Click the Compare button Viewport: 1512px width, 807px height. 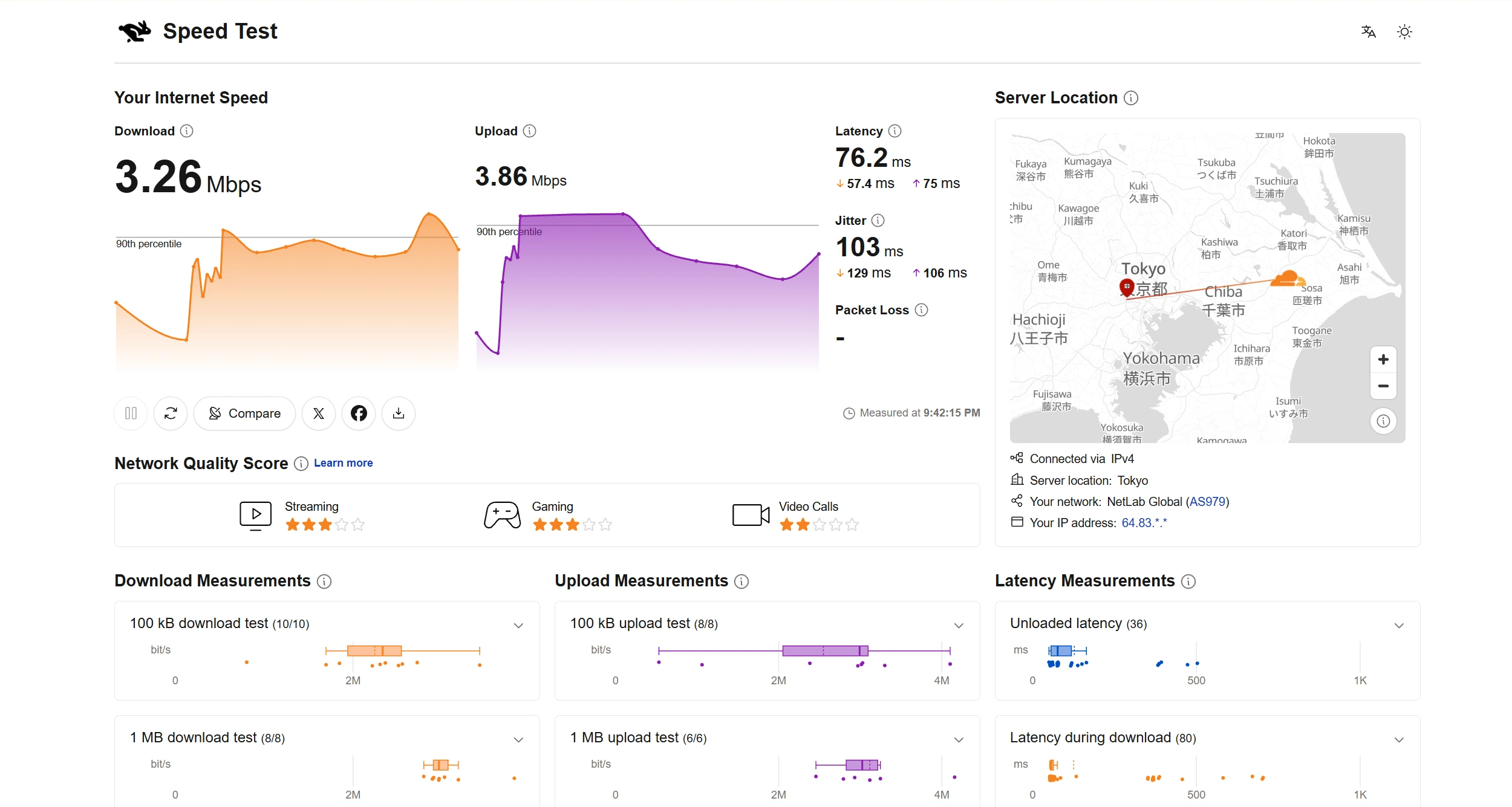(244, 413)
